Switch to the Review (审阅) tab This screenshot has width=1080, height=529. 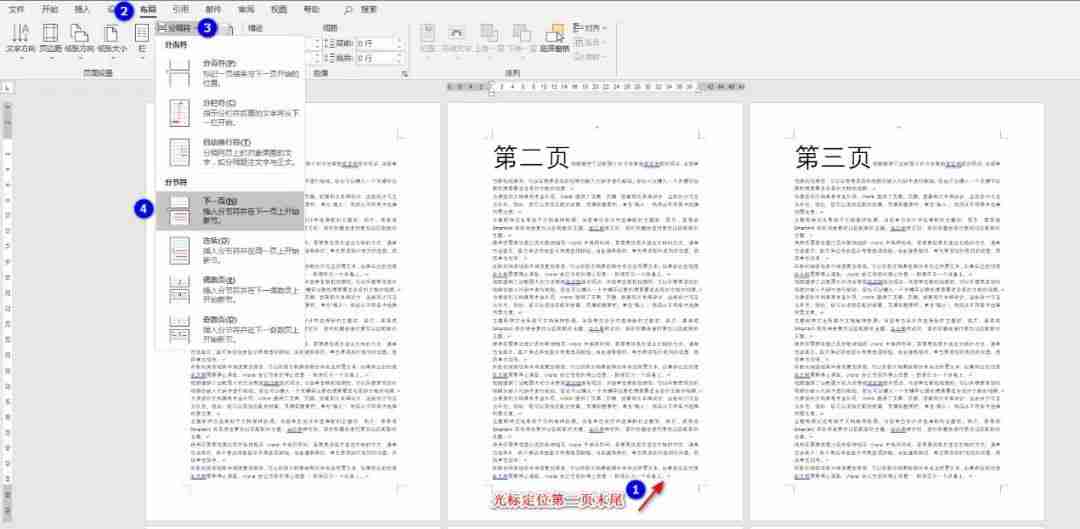[246, 10]
